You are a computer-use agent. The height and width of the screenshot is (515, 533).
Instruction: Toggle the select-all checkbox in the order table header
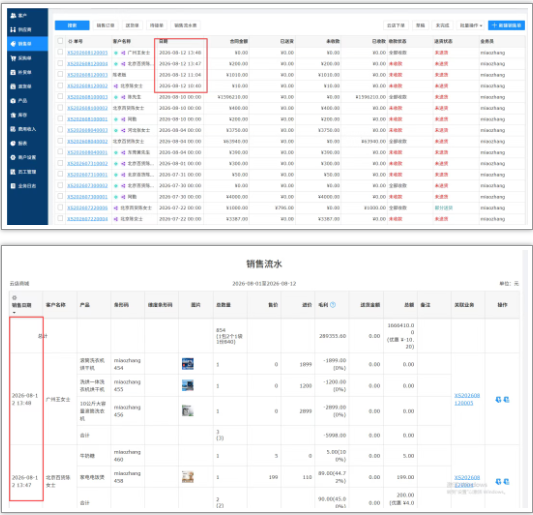tap(60, 41)
